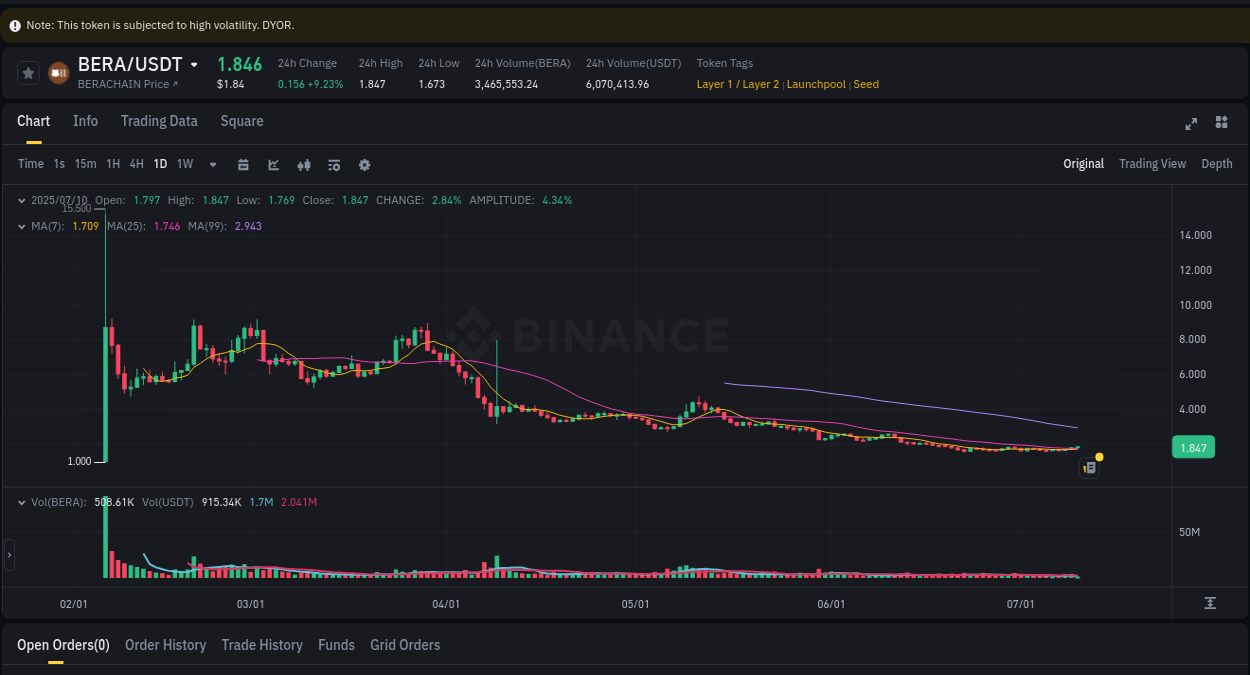Open the Order History tab
The image size is (1250, 675).
pyautogui.click(x=165, y=645)
